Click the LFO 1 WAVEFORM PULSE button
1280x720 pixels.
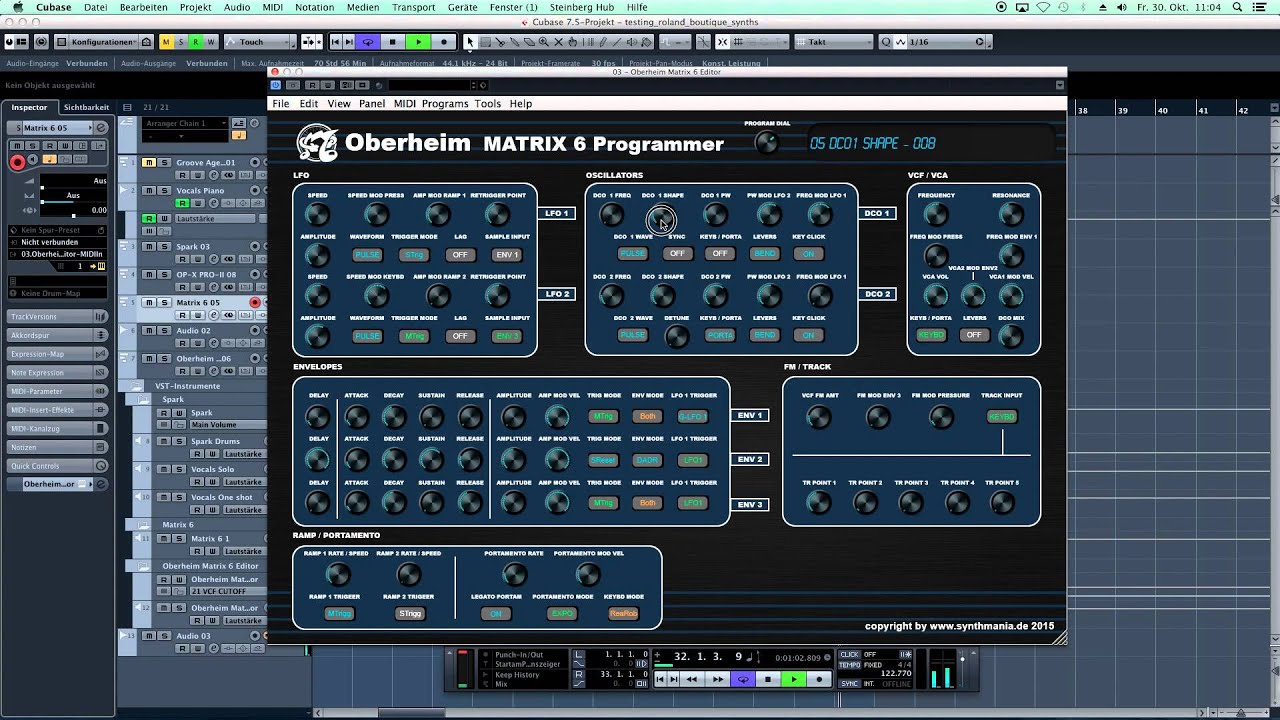[367, 254]
